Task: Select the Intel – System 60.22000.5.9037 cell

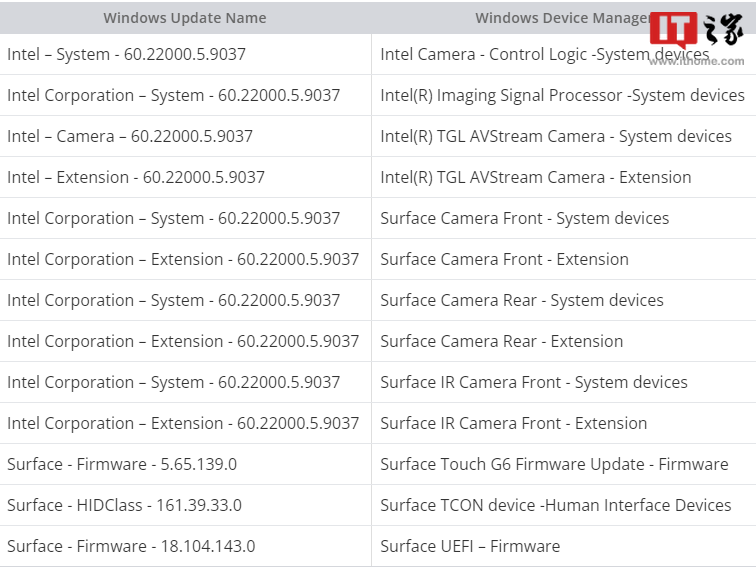Action: click(x=127, y=54)
